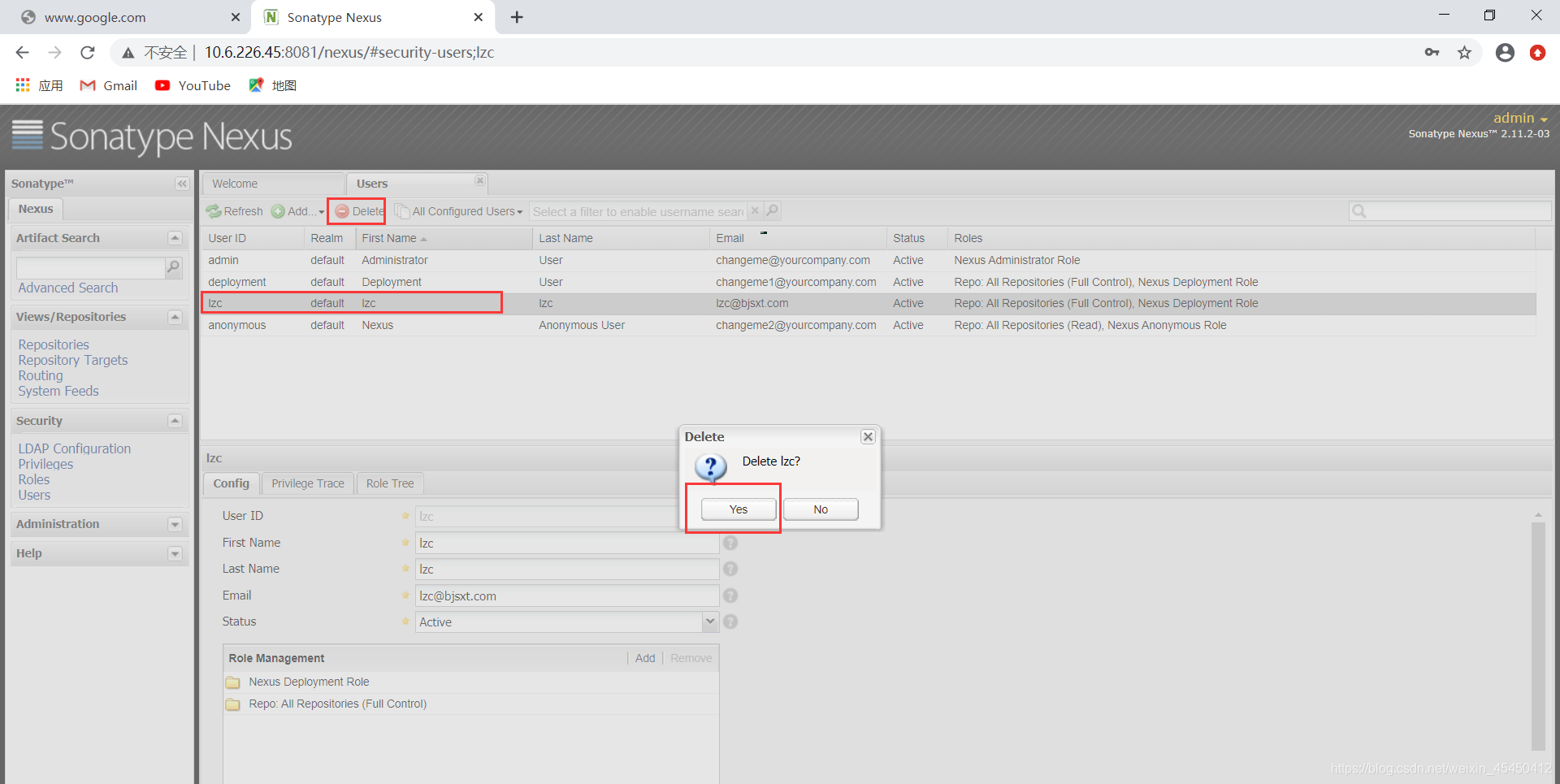
Task: Select the Config tab
Action: click(232, 483)
